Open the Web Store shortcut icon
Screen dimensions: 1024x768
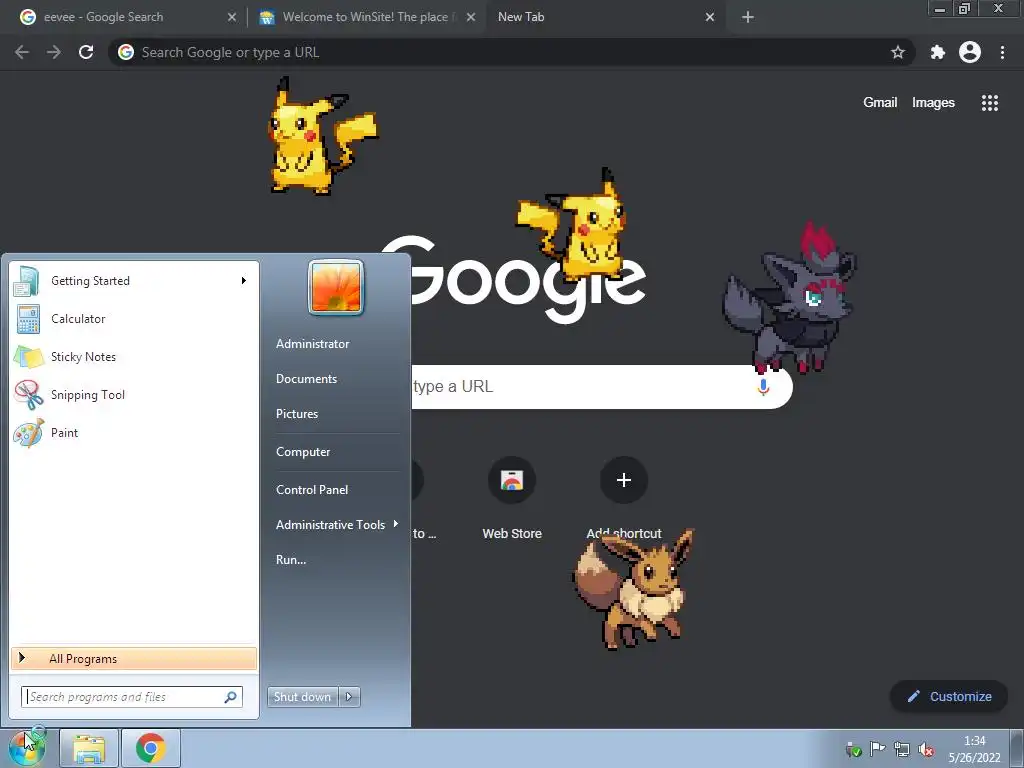click(x=512, y=480)
